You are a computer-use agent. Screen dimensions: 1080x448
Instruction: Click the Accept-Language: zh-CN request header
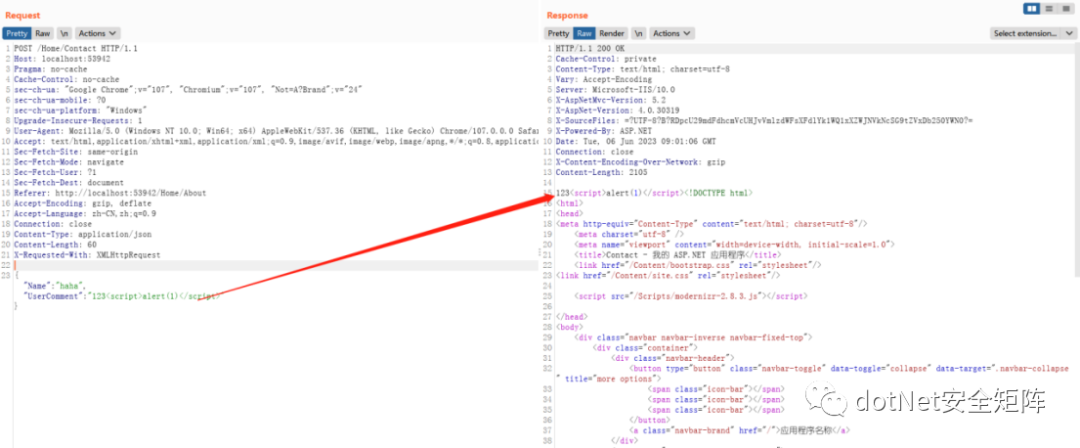[85, 214]
